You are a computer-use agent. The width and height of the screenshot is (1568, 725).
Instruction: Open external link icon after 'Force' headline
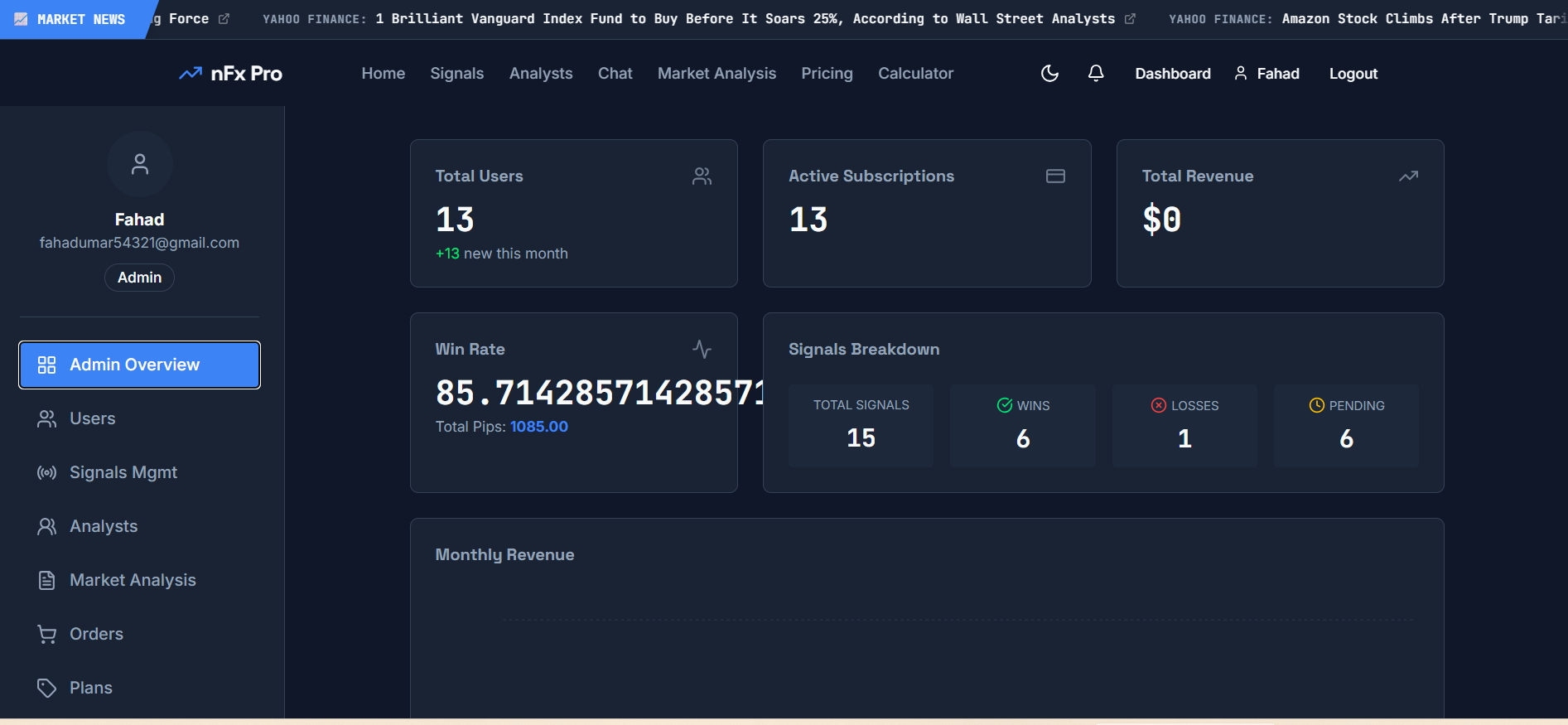point(224,19)
